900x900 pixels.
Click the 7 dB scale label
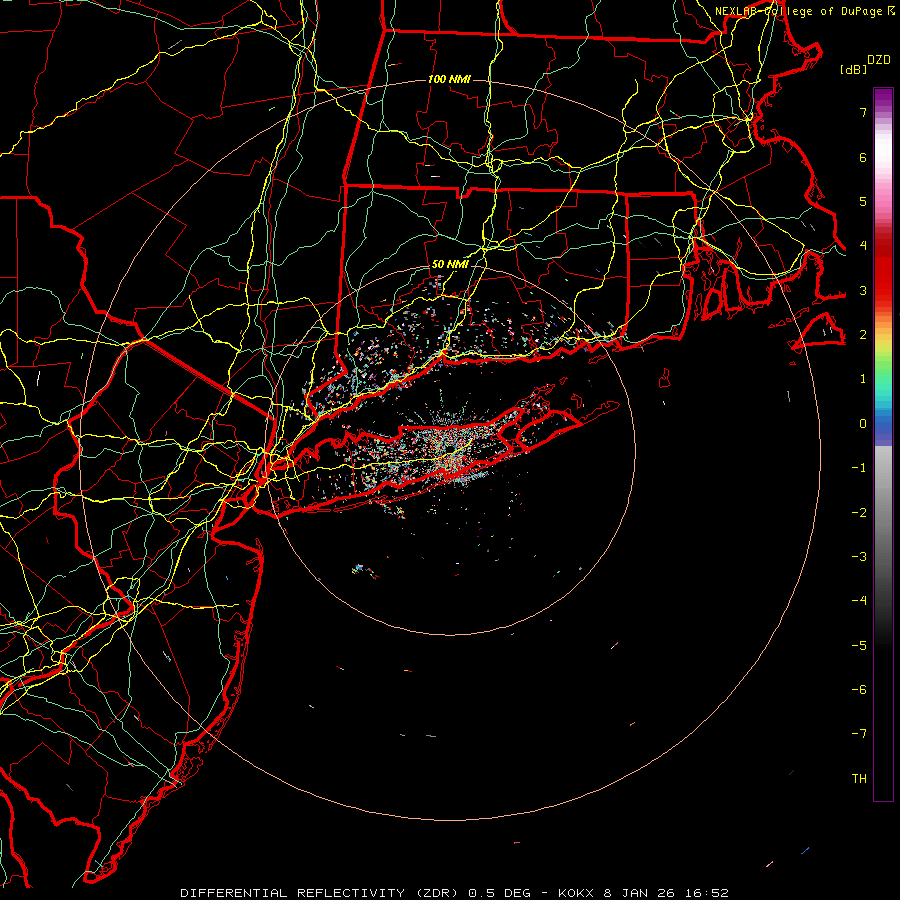pos(863,112)
